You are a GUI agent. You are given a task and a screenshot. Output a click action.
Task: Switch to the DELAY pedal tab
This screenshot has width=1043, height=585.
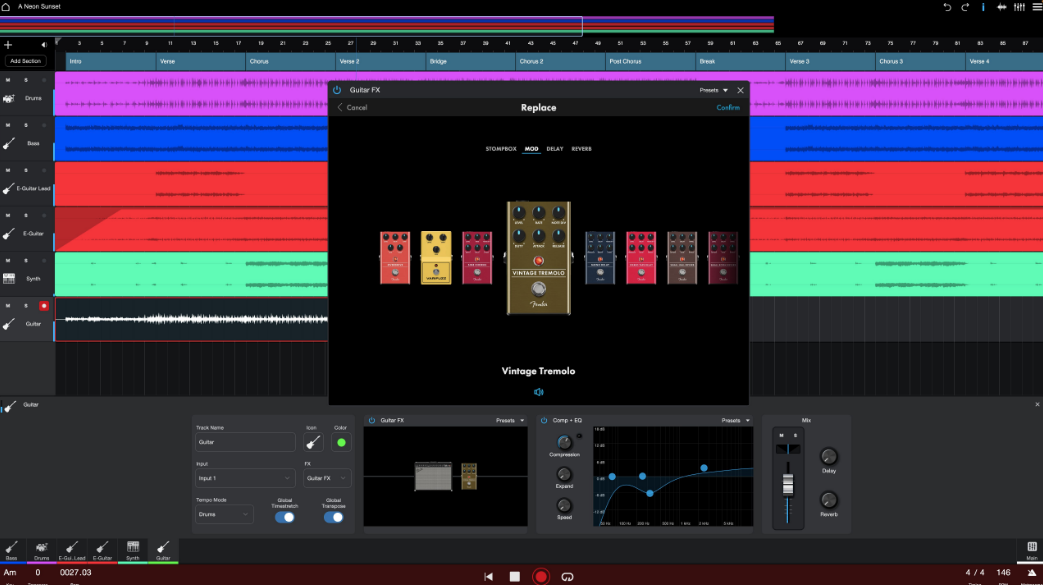[555, 149]
